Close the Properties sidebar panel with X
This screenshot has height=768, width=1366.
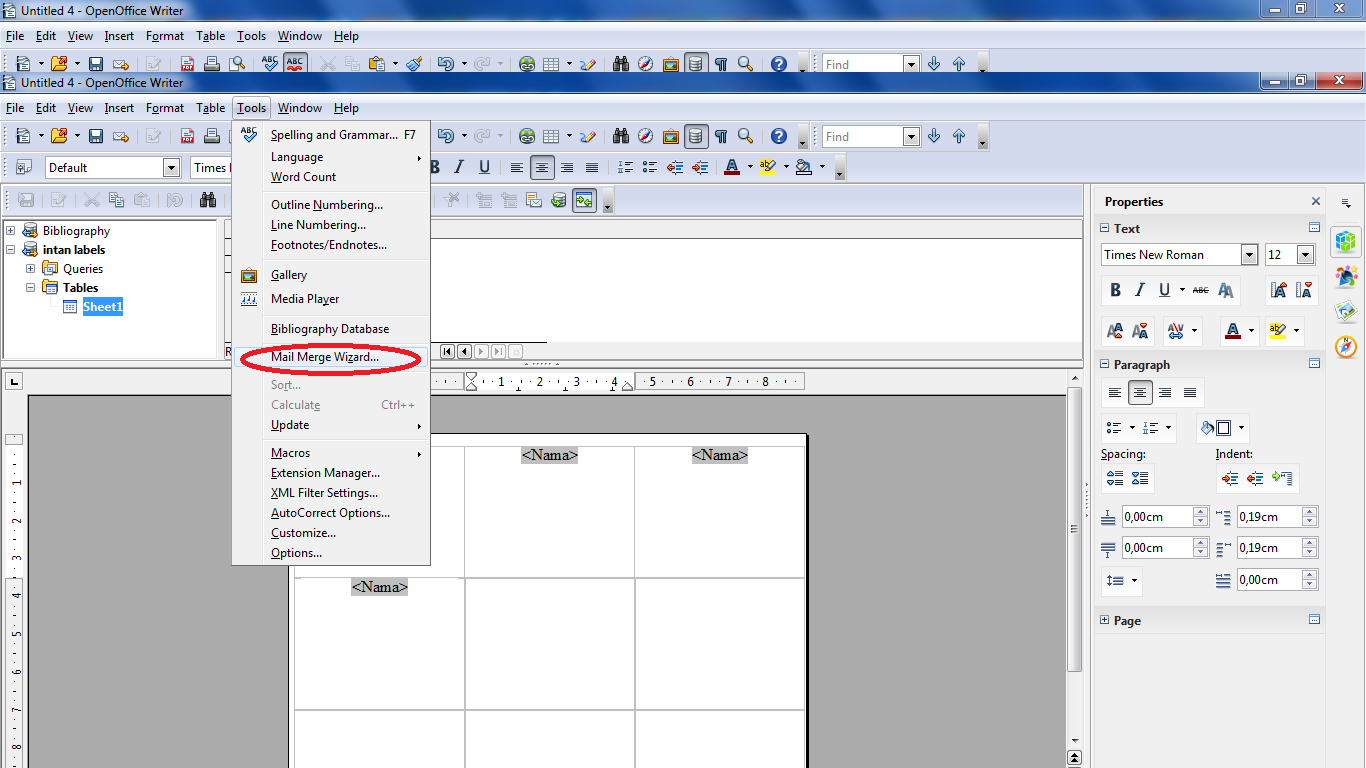pyautogui.click(x=1316, y=201)
